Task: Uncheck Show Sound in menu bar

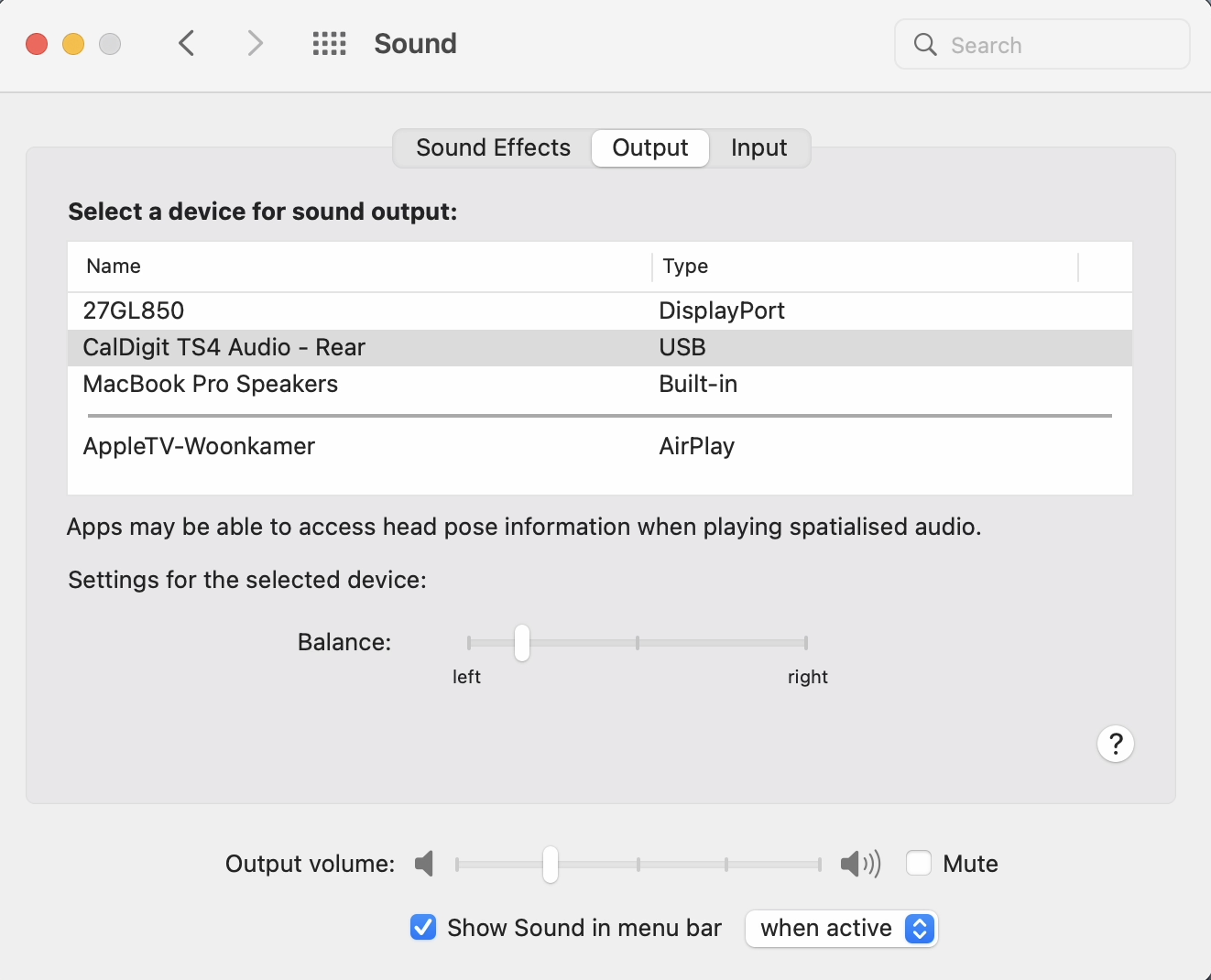Action: click(x=423, y=928)
